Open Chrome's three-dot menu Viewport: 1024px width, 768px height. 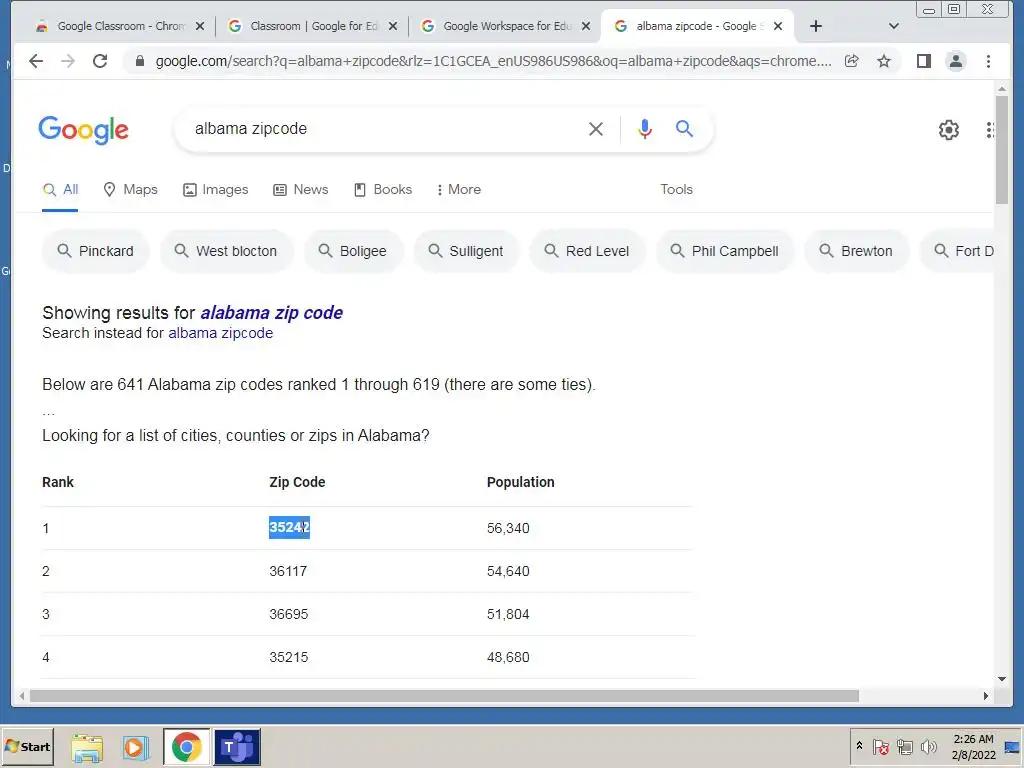(988, 61)
